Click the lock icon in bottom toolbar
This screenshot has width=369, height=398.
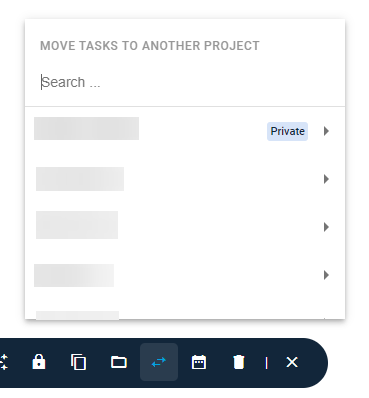(x=39, y=362)
